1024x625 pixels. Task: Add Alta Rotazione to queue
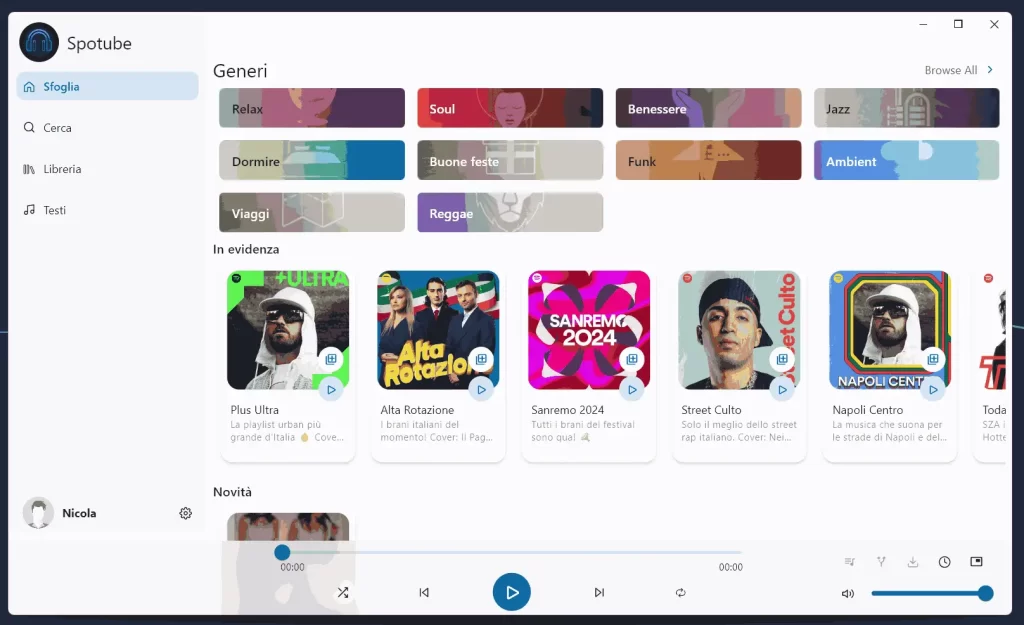pyautogui.click(x=481, y=359)
